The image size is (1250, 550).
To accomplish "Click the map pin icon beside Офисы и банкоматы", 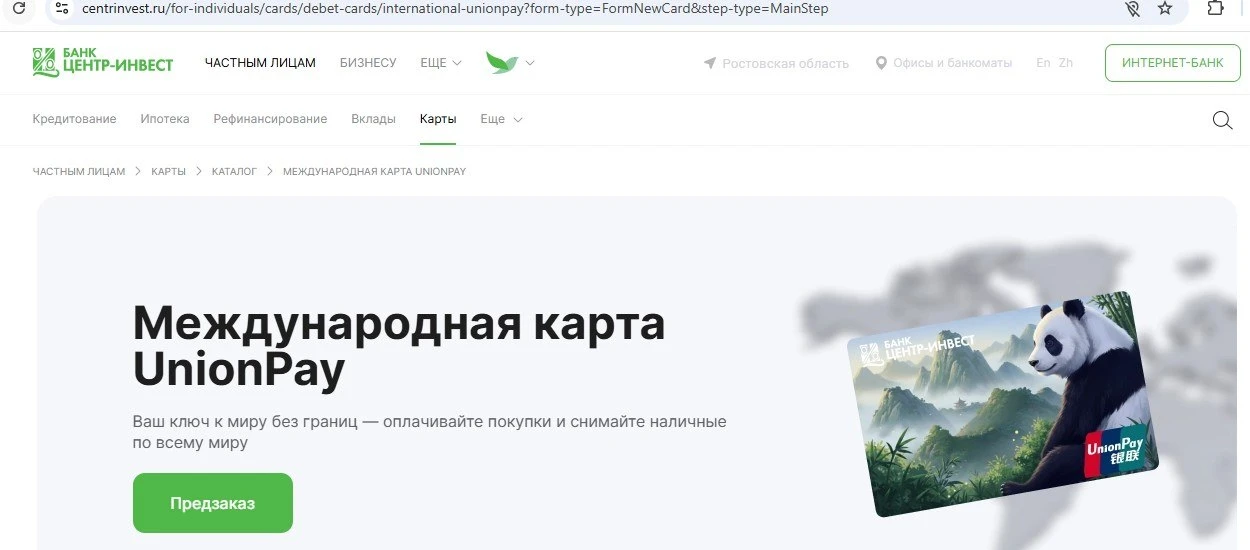I will click(x=881, y=63).
